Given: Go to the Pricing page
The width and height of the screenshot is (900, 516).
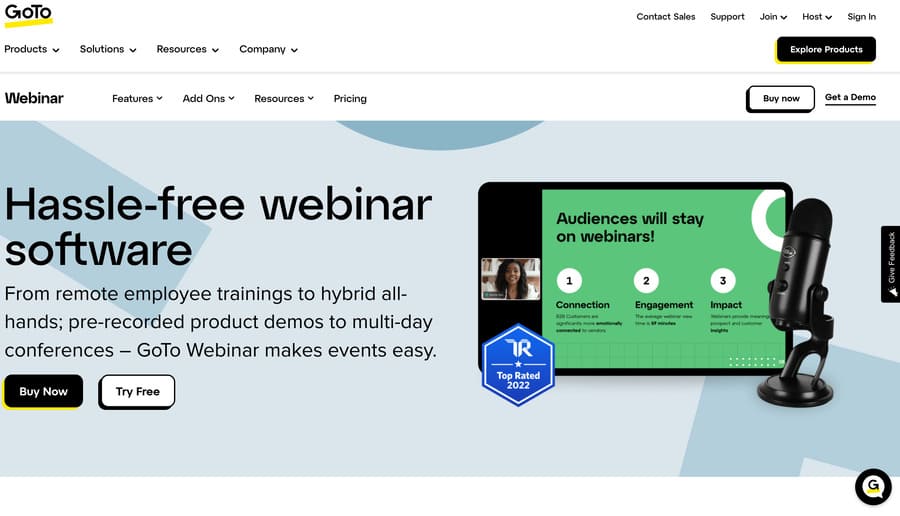Looking at the screenshot, I should coord(350,99).
